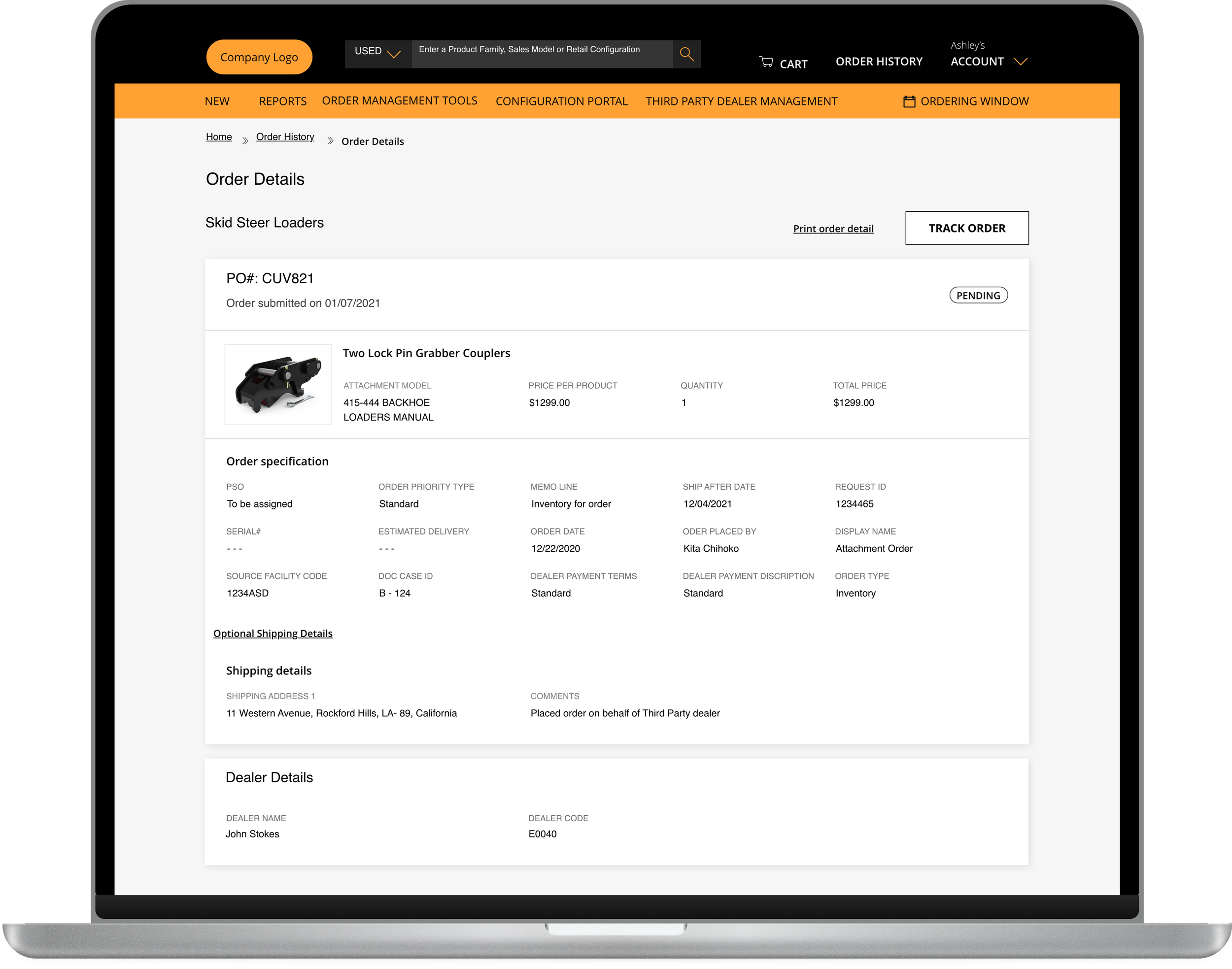This screenshot has width=1232, height=969.
Task: Click the Company Logo badge
Action: [x=259, y=57]
